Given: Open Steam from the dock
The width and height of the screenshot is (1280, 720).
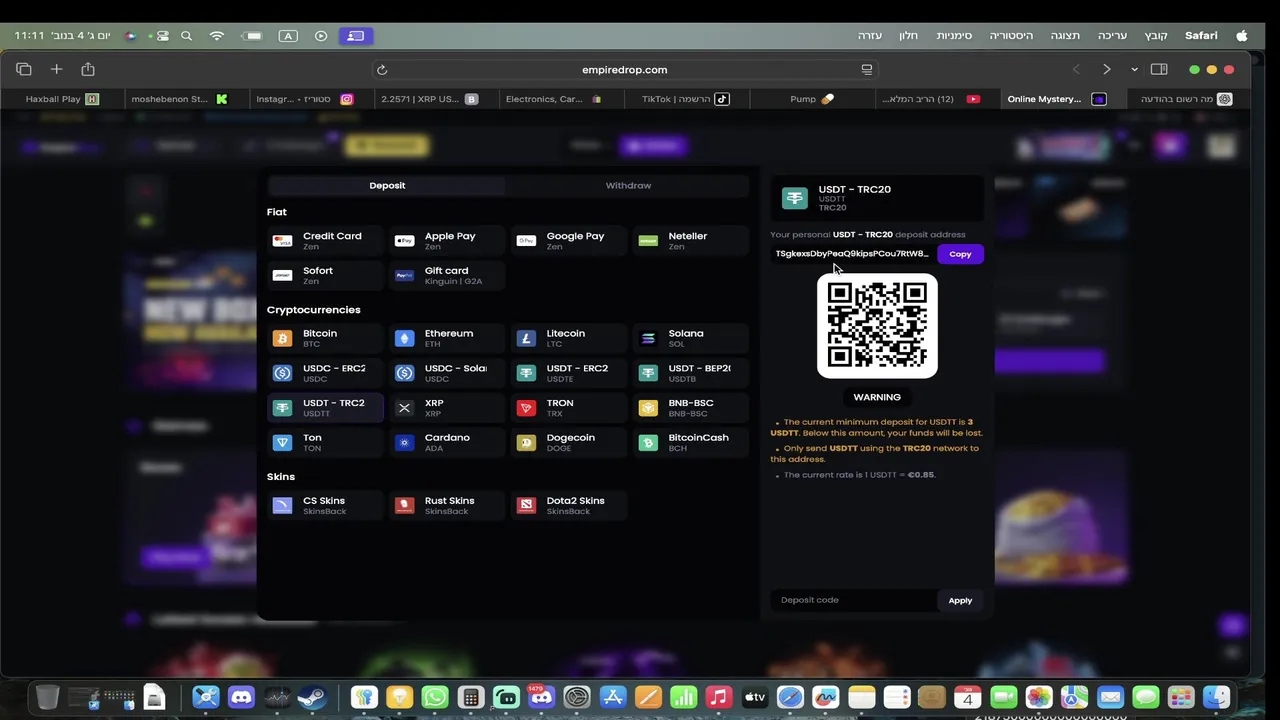Looking at the screenshot, I should click(x=313, y=697).
